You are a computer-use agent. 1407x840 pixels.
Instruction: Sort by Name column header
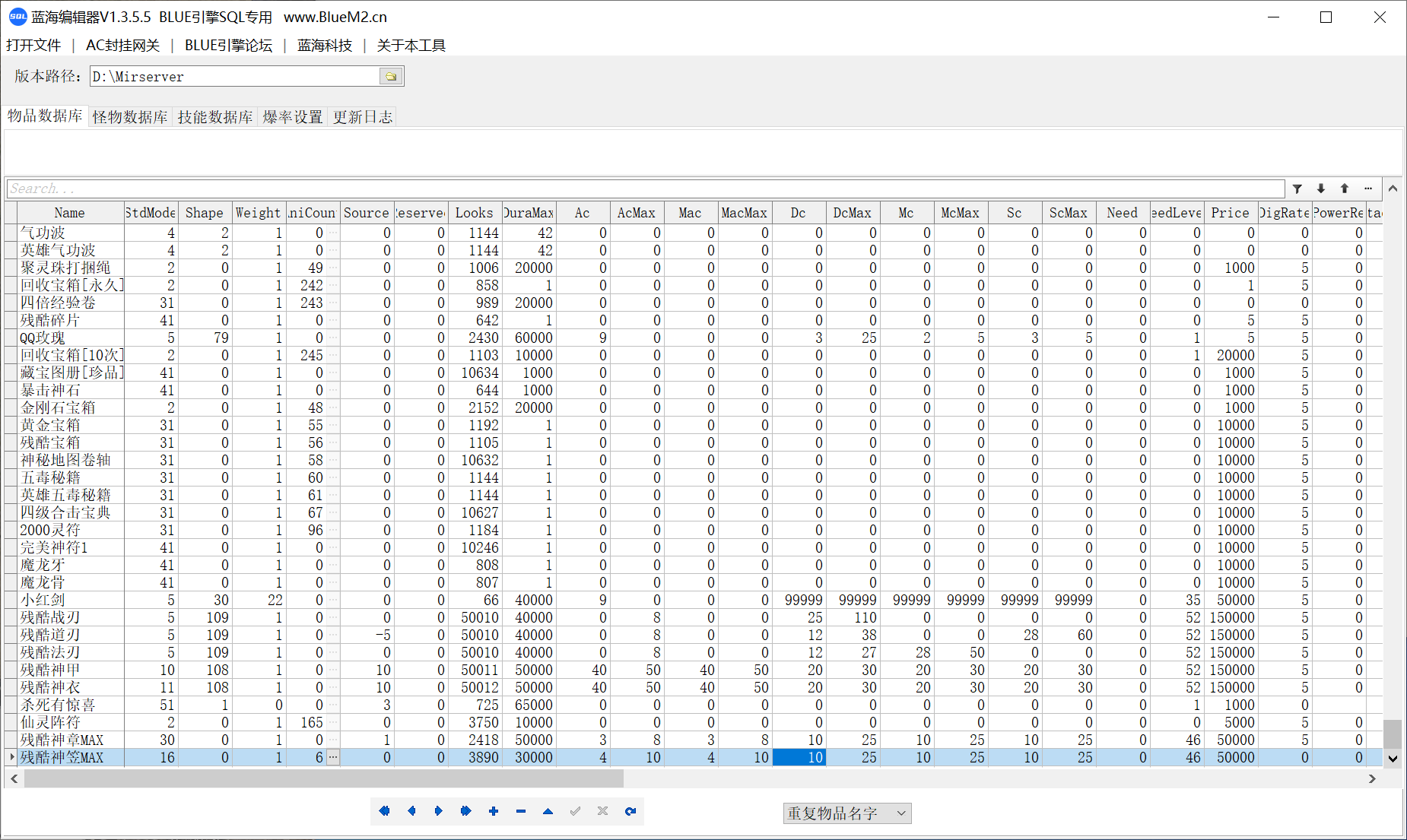click(70, 213)
